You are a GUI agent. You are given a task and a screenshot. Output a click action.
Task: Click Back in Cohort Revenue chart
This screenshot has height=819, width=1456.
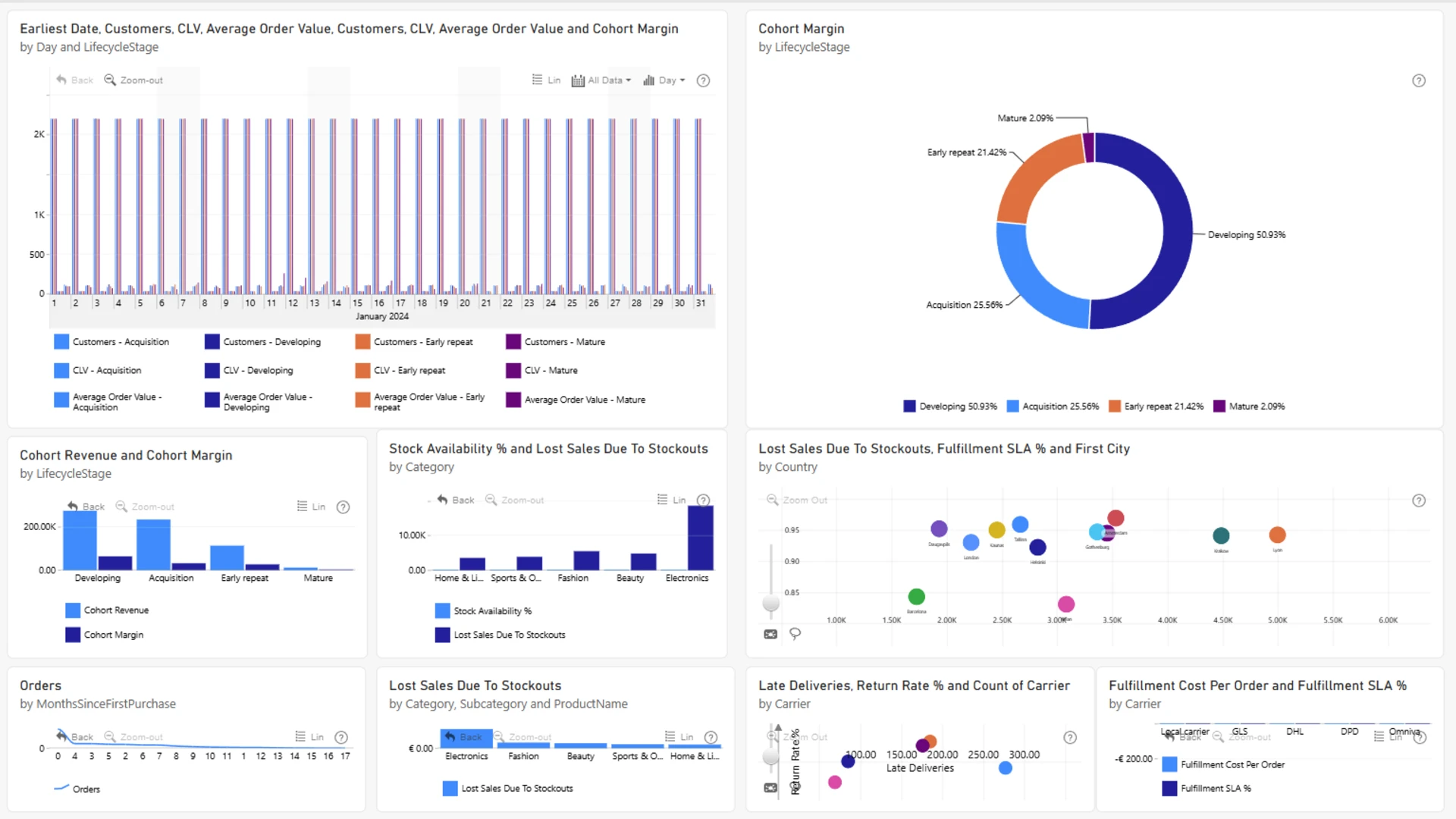coord(86,507)
